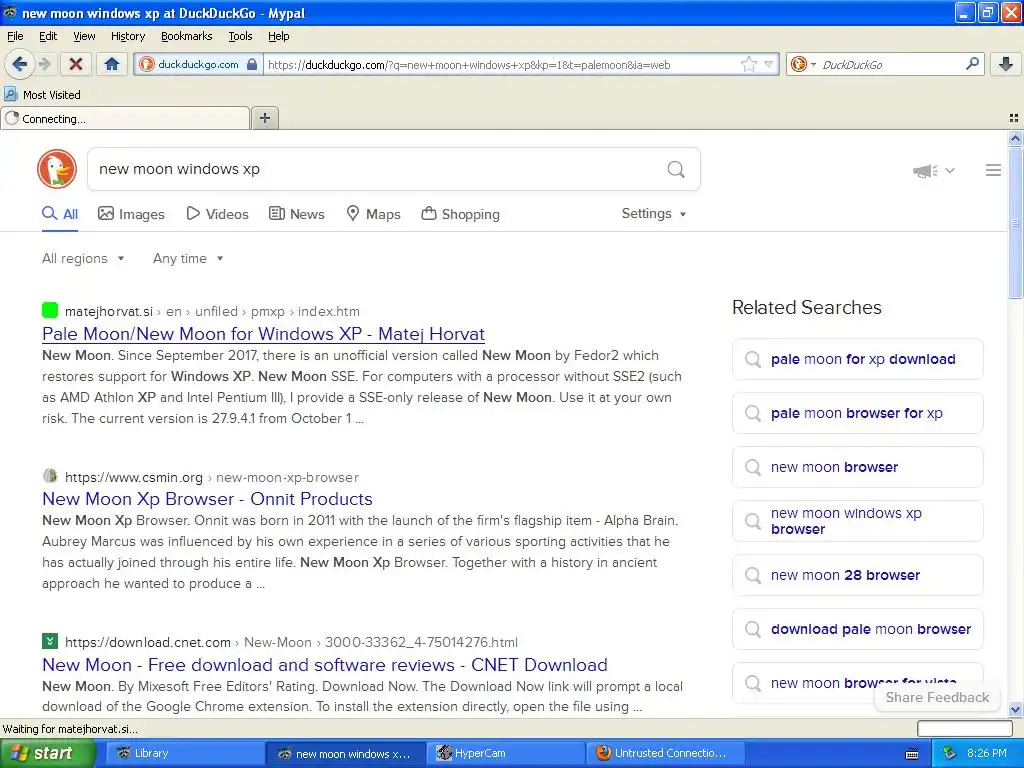
Task: Open the View menu
Action: (x=84, y=36)
